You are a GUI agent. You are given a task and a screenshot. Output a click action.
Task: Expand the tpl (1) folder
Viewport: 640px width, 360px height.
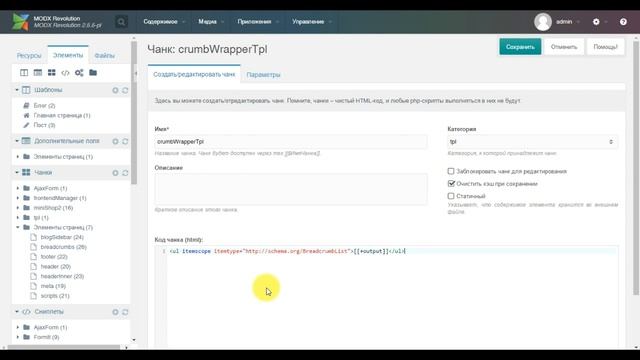18,218
